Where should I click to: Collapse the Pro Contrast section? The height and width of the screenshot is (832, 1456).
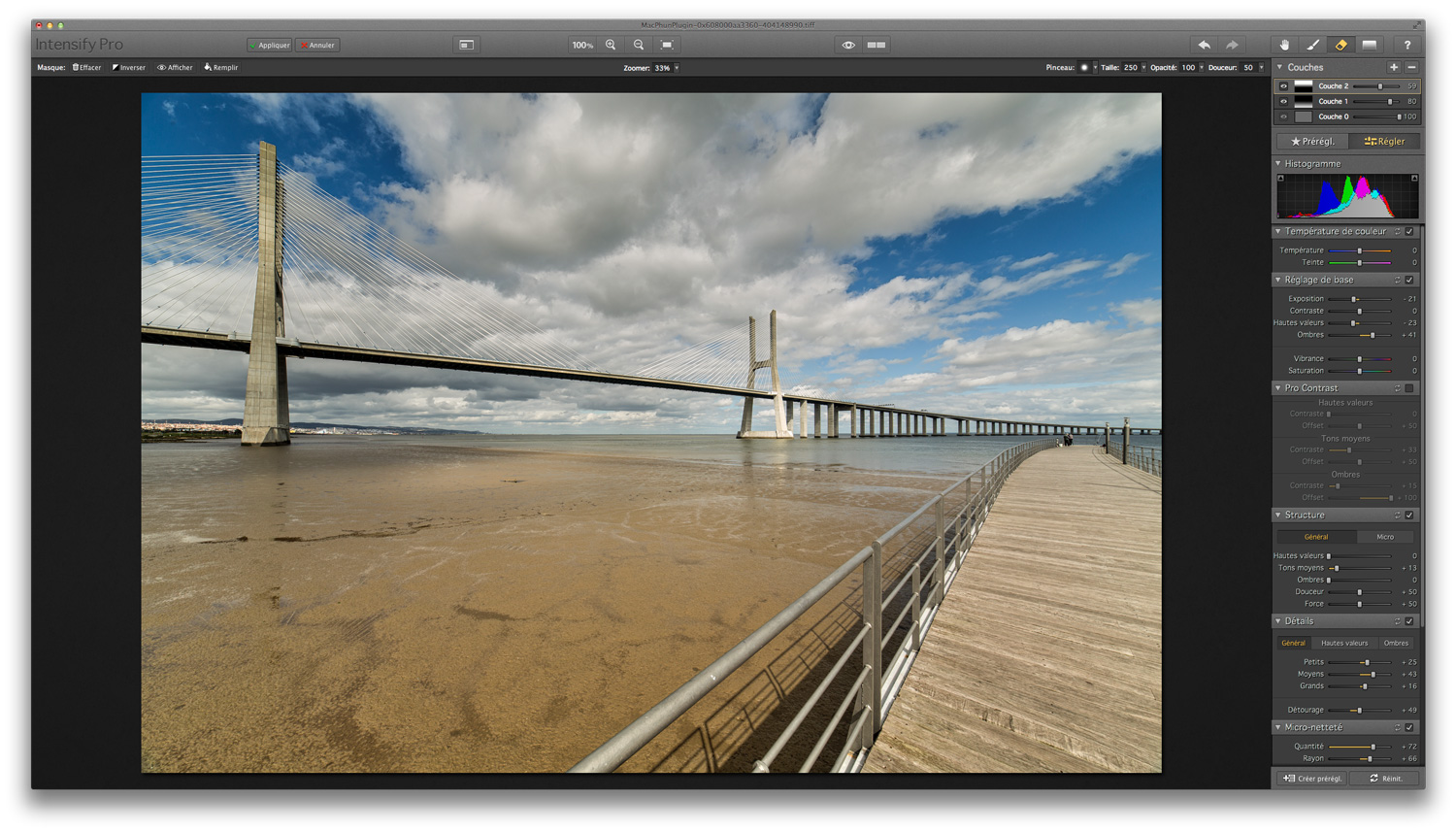1278,388
